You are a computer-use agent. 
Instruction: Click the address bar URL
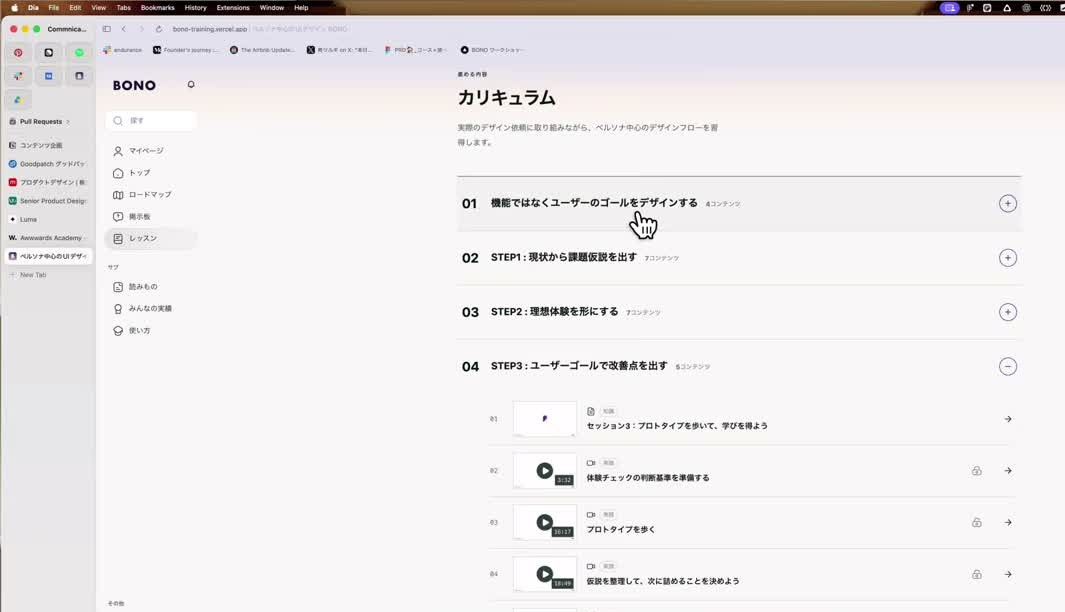(x=210, y=29)
